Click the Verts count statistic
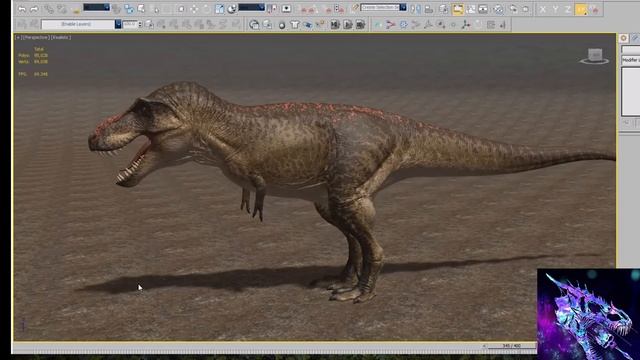Image resolution: width=640 pixels, height=360 pixels. point(33,62)
